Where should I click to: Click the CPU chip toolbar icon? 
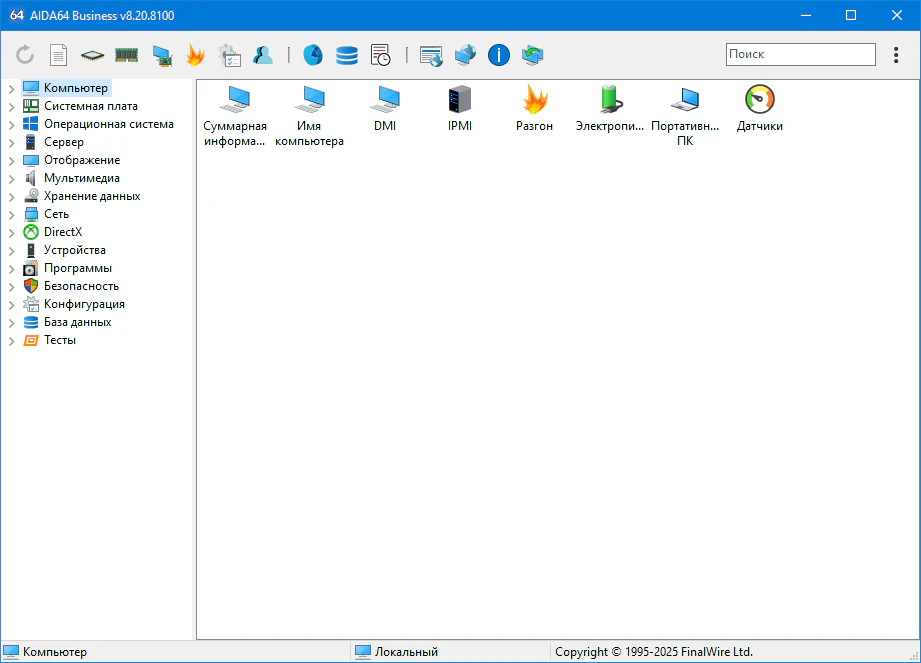[x=92, y=55]
